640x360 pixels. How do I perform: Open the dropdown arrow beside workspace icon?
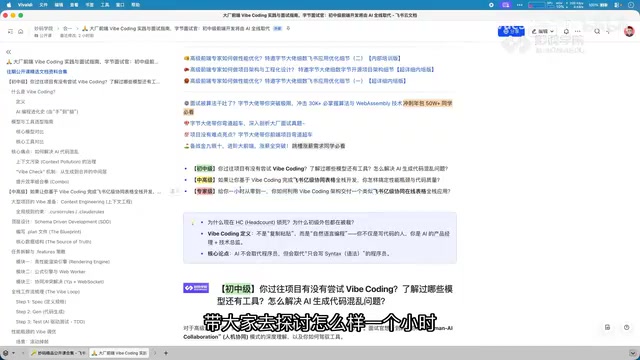click(x=13, y=353)
